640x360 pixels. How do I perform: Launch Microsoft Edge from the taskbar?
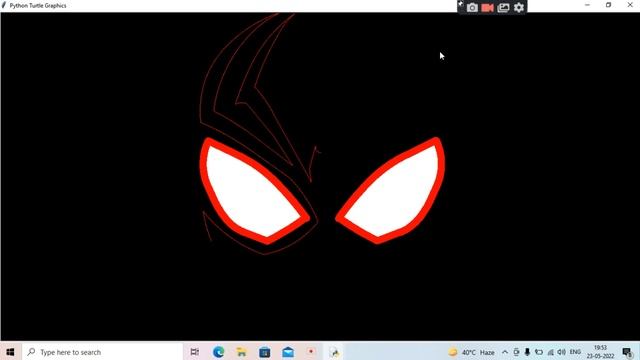(218, 352)
